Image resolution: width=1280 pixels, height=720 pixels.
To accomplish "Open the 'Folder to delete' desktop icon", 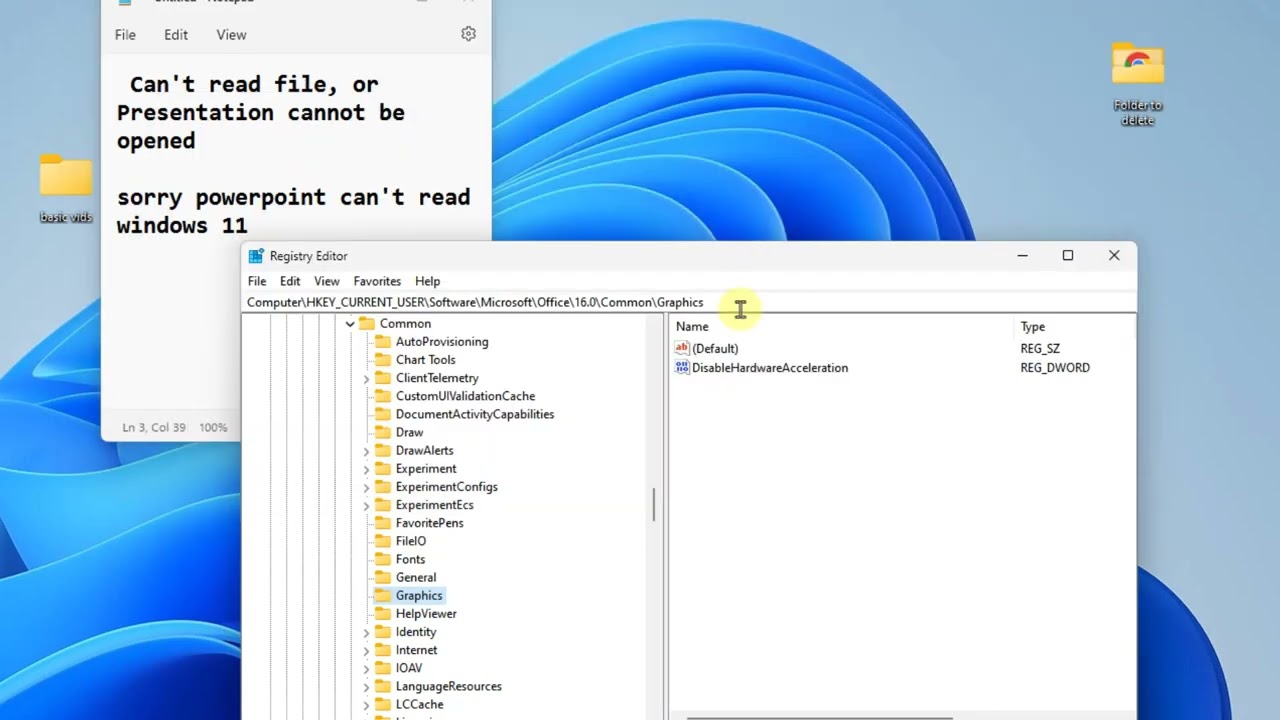I will (x=1138, y=83).
